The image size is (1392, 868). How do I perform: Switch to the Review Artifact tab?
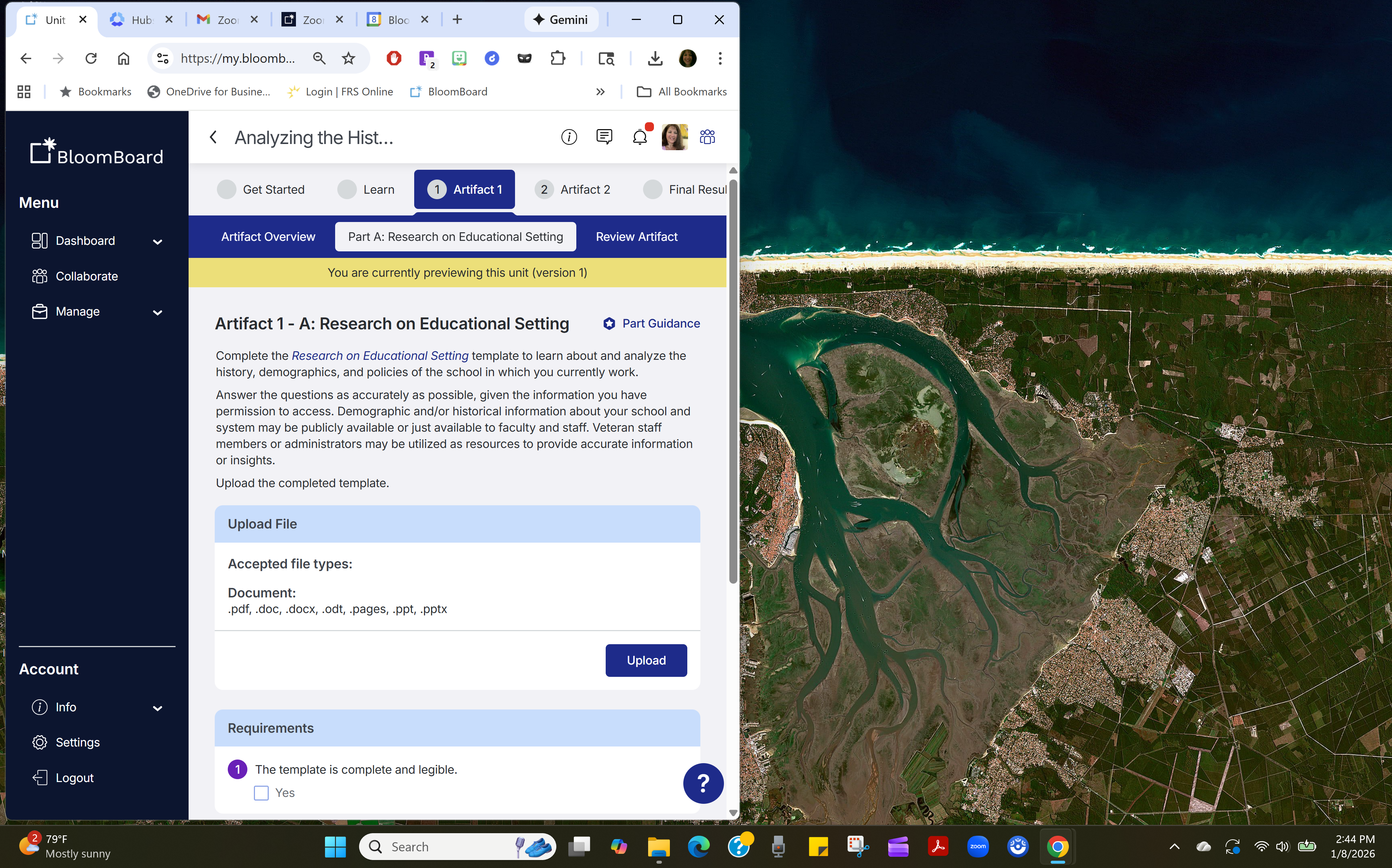point(637,236)
